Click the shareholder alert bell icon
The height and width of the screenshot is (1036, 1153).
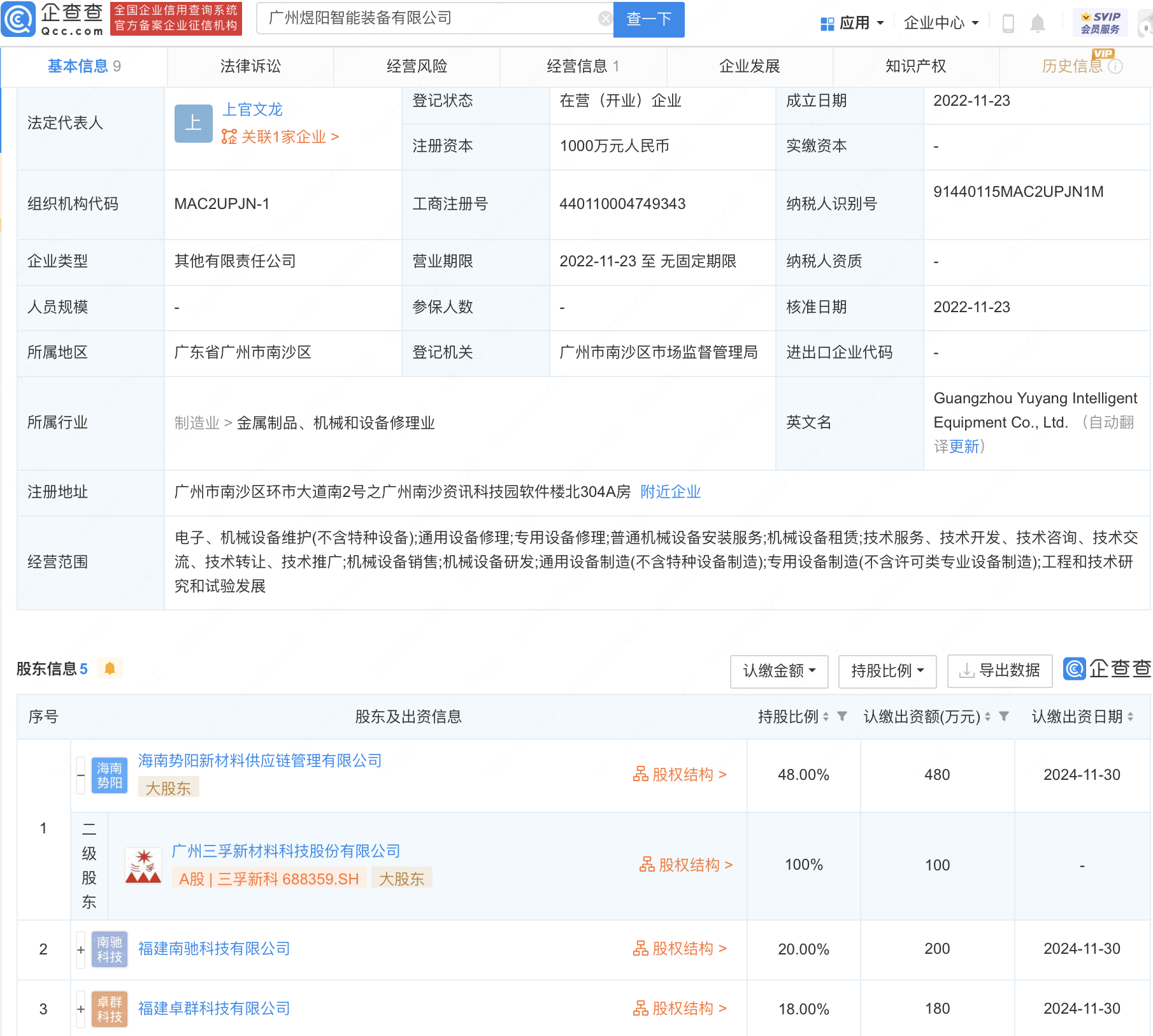(110, 668)
